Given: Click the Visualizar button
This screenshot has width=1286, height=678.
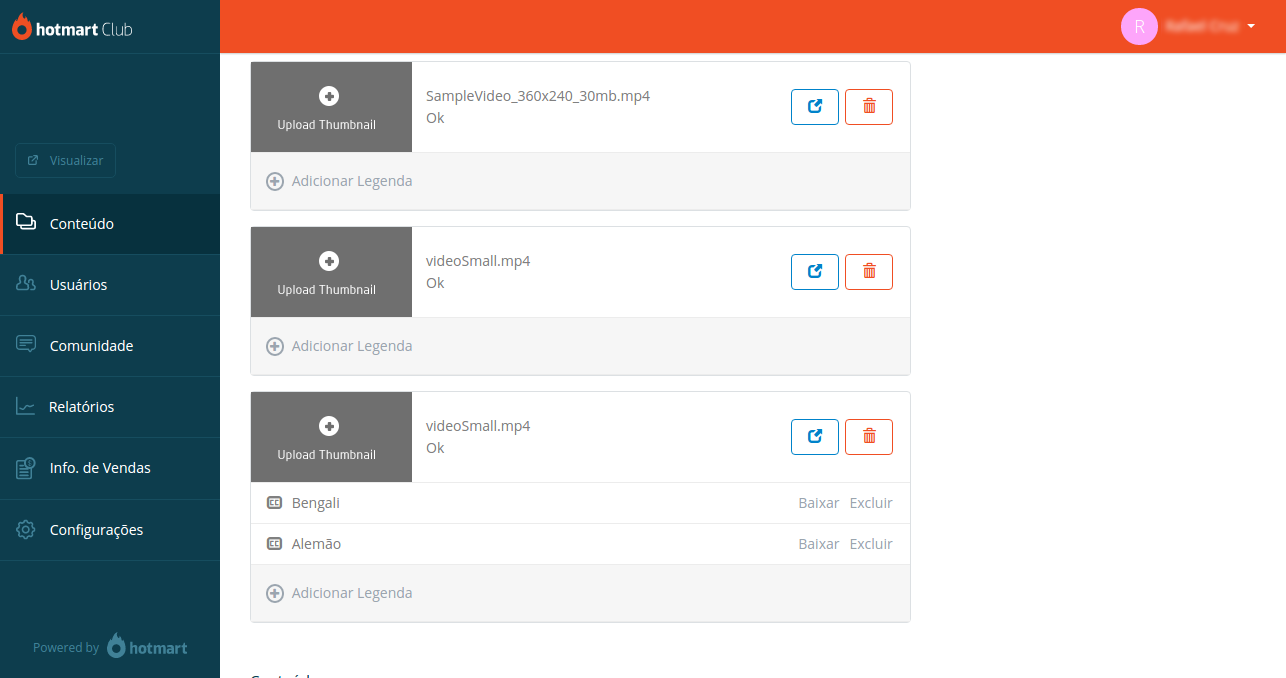Looking at the screenshot, I should coord(65,160).
